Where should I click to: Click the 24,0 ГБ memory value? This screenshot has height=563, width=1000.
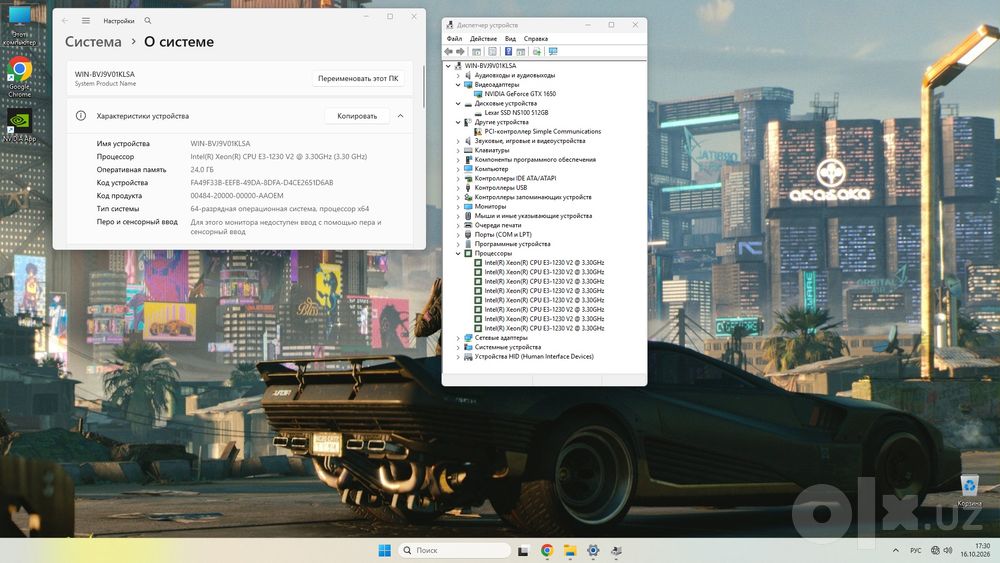pyautogui.click(x=202, y=170)
